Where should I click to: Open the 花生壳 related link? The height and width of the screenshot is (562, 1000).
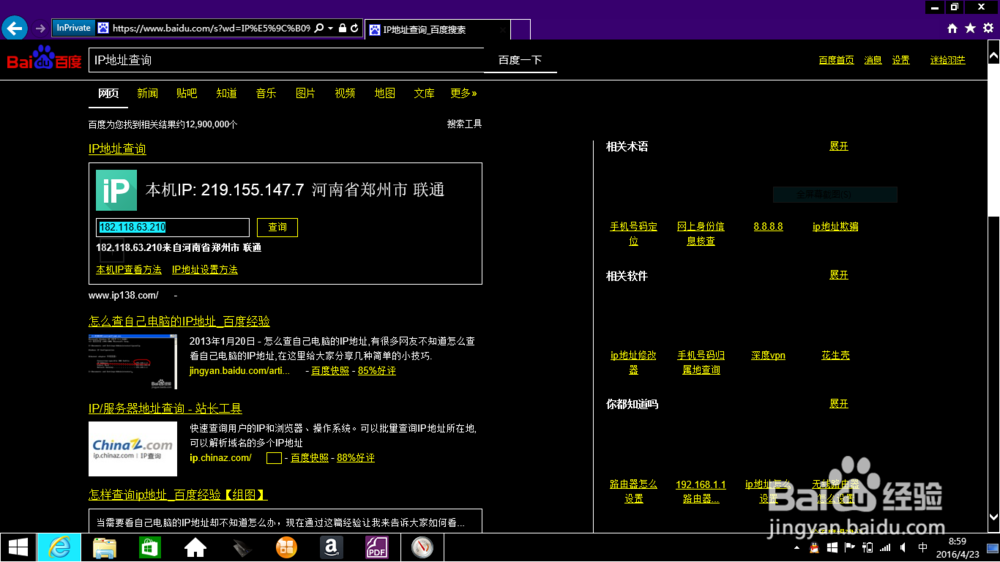coord(835,355)
